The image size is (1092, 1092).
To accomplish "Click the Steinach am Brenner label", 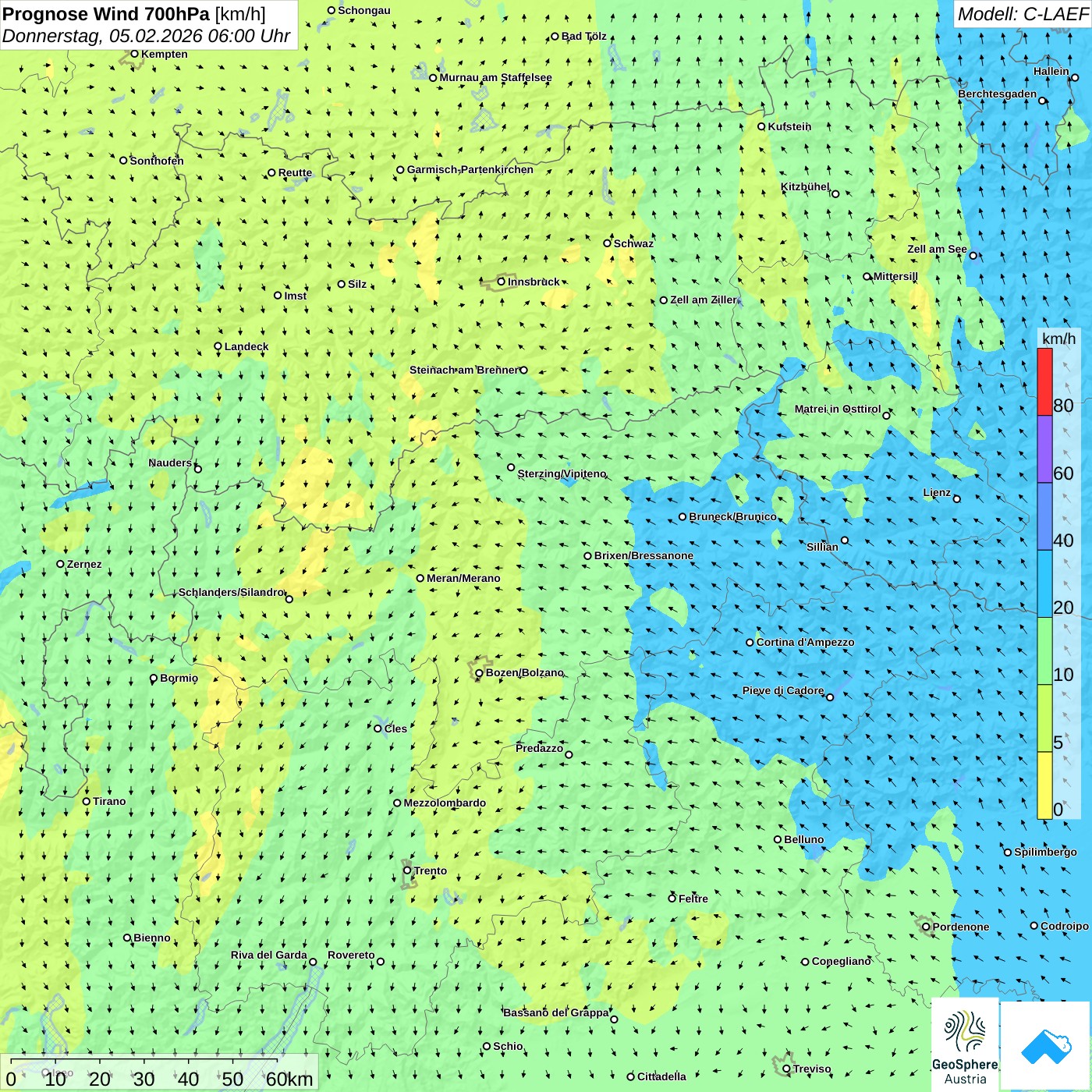I will click(464, 370).
